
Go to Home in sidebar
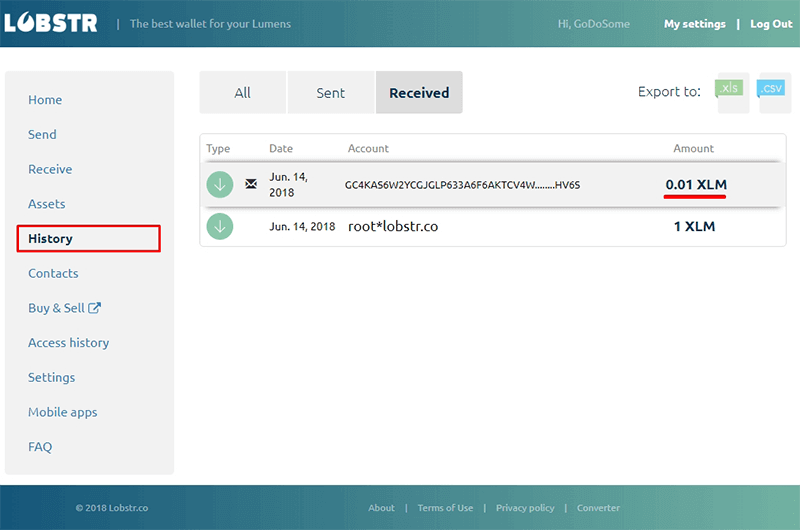[x=45, y=100]
